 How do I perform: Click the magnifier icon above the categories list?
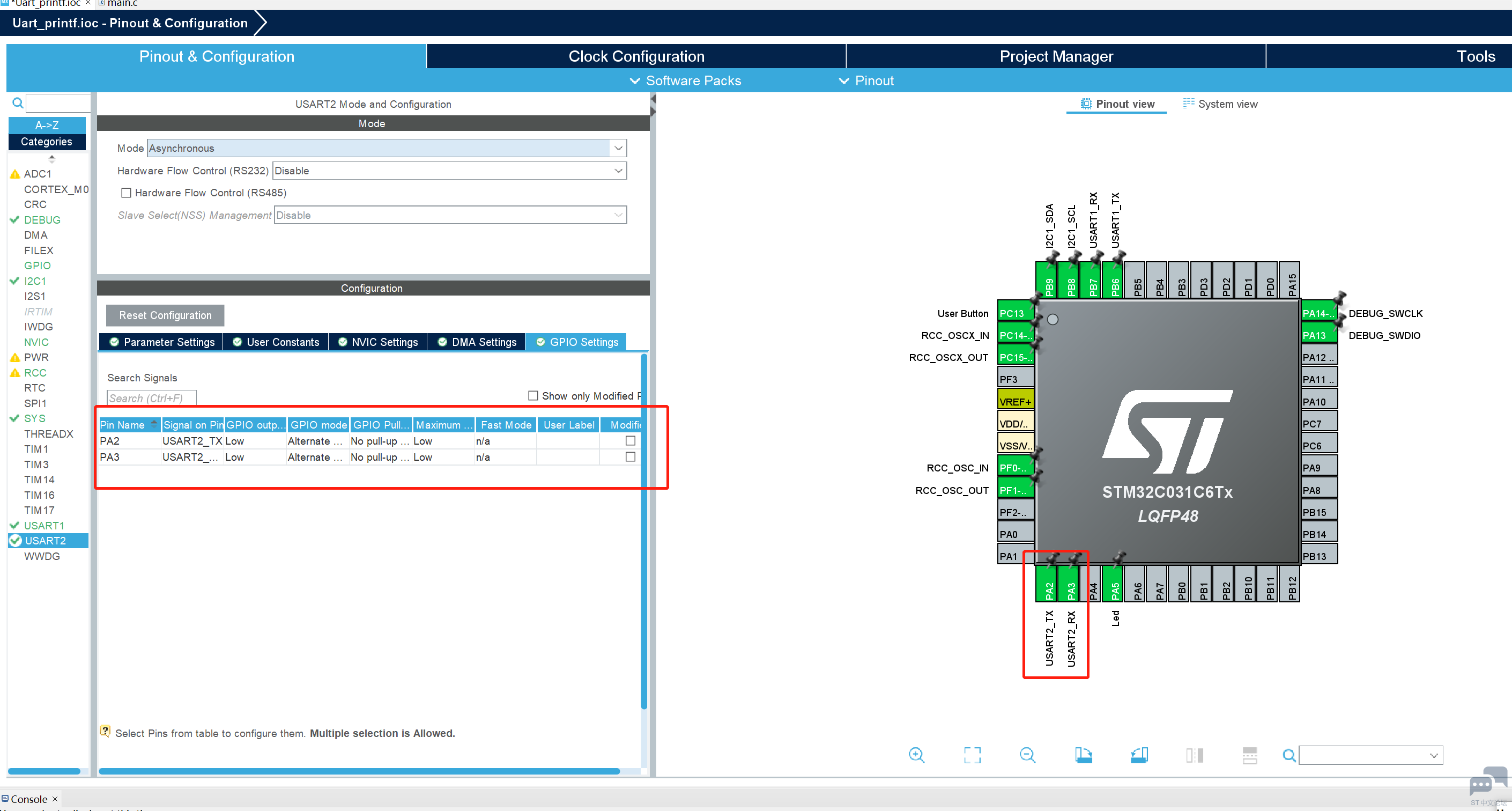[18, 103]
